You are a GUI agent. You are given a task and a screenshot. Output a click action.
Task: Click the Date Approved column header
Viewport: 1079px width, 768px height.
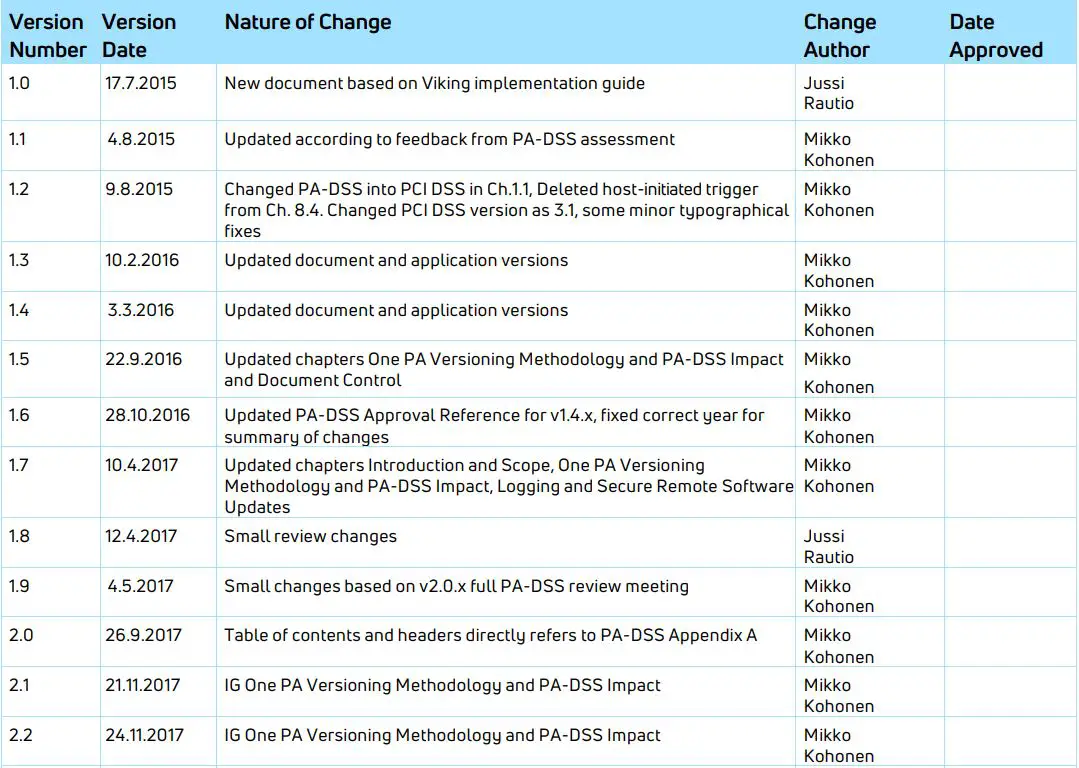tap(995, 35)
